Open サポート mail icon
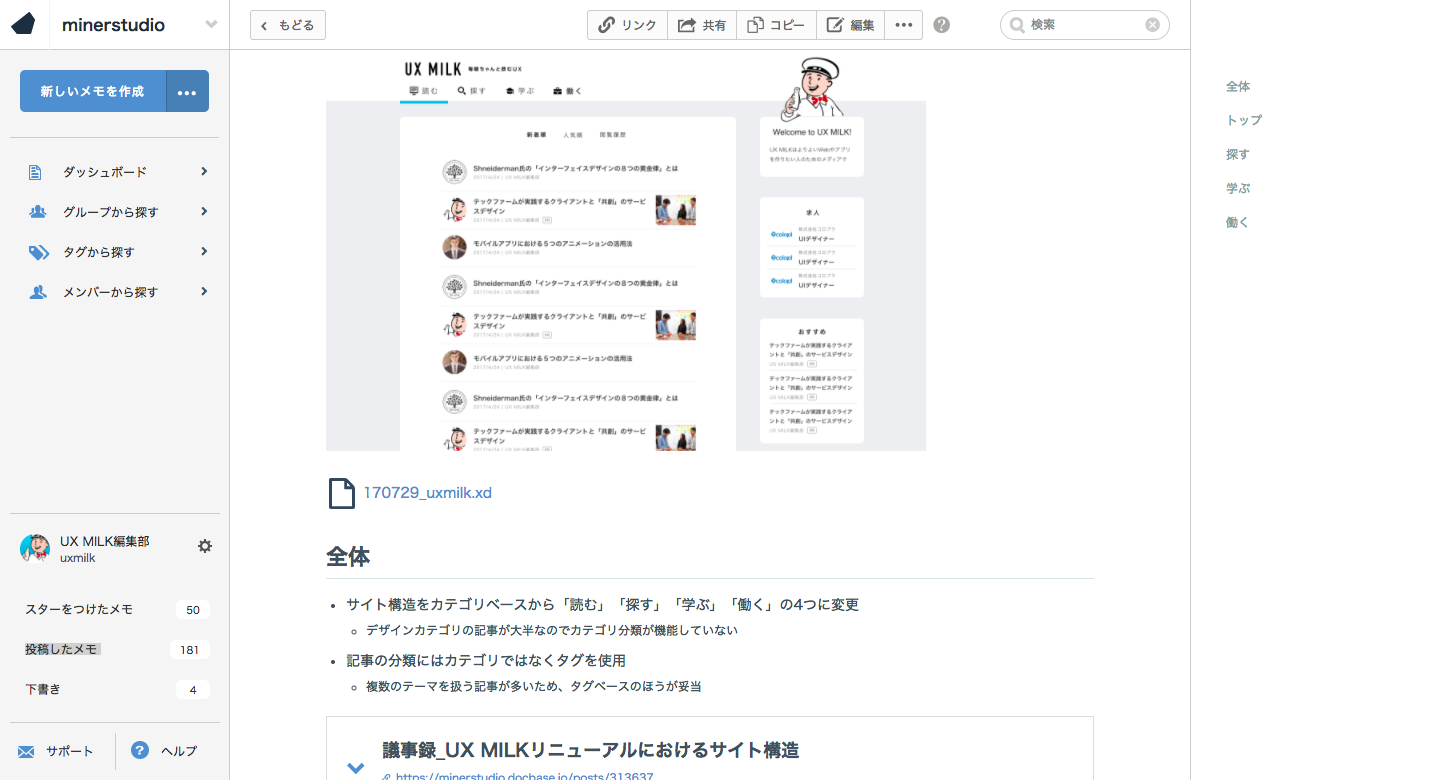The width and height of the screenshot is (1440, 780). coord(26,752)
